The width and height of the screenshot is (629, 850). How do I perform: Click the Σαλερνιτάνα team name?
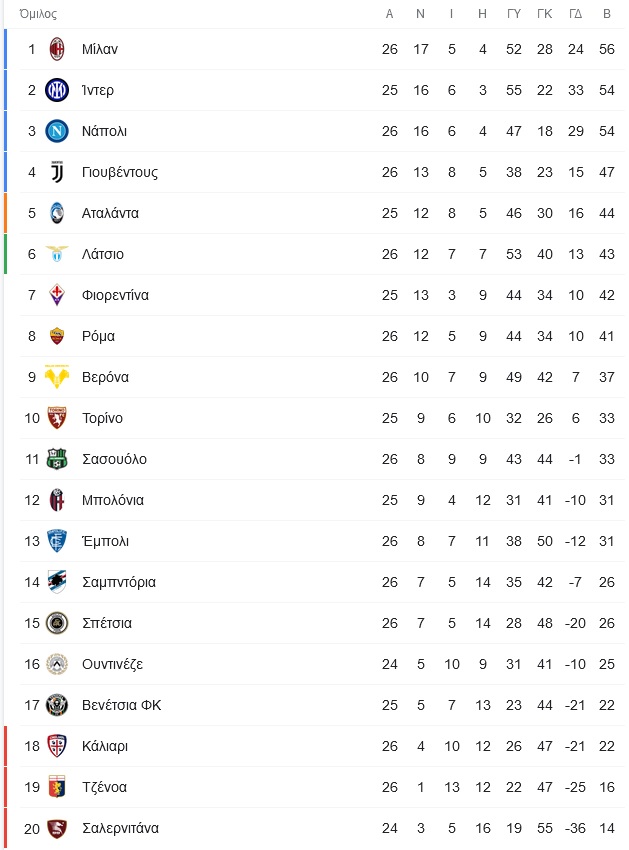pyautogui.click(x=120, y=828)
